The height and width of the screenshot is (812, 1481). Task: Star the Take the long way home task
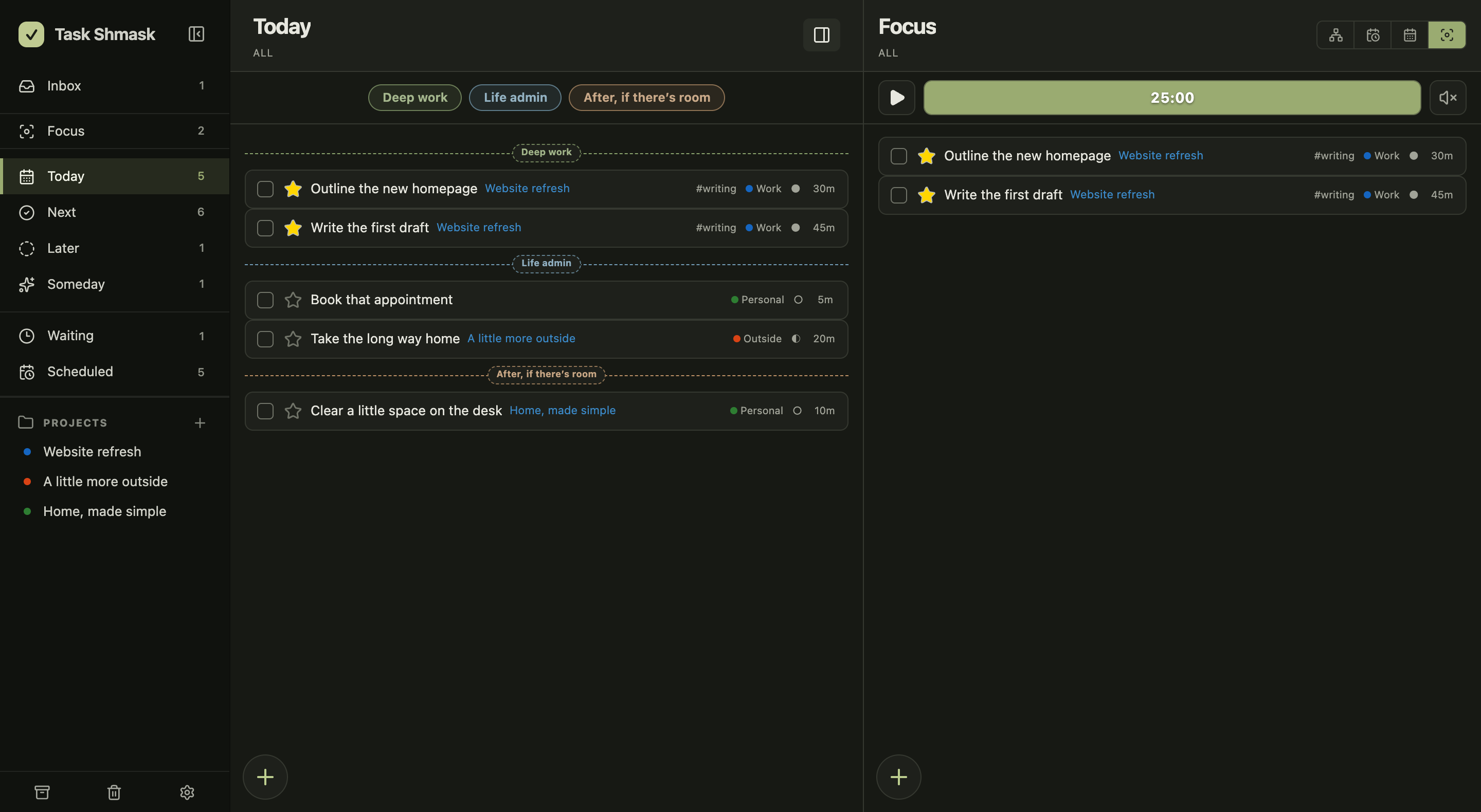(x=293, y=339)
